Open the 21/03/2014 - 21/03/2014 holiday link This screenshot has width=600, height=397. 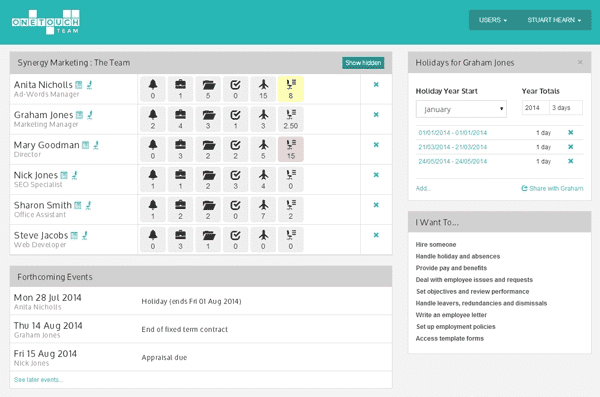coord(453,147)
